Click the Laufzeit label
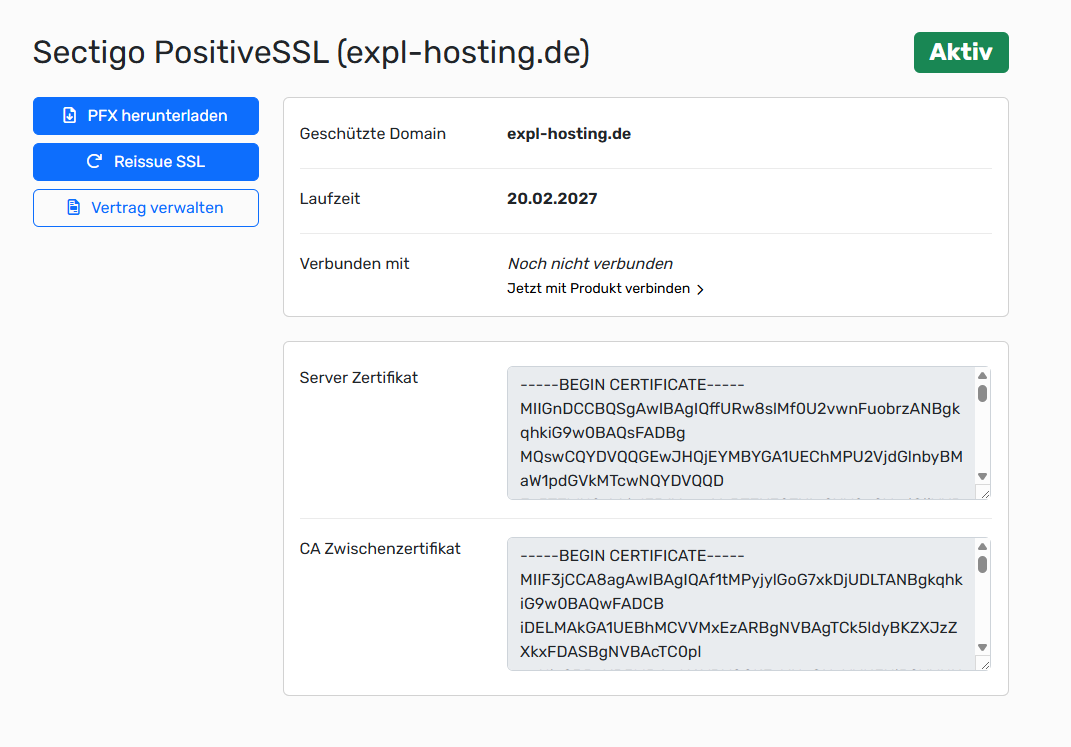 point(329,199)
